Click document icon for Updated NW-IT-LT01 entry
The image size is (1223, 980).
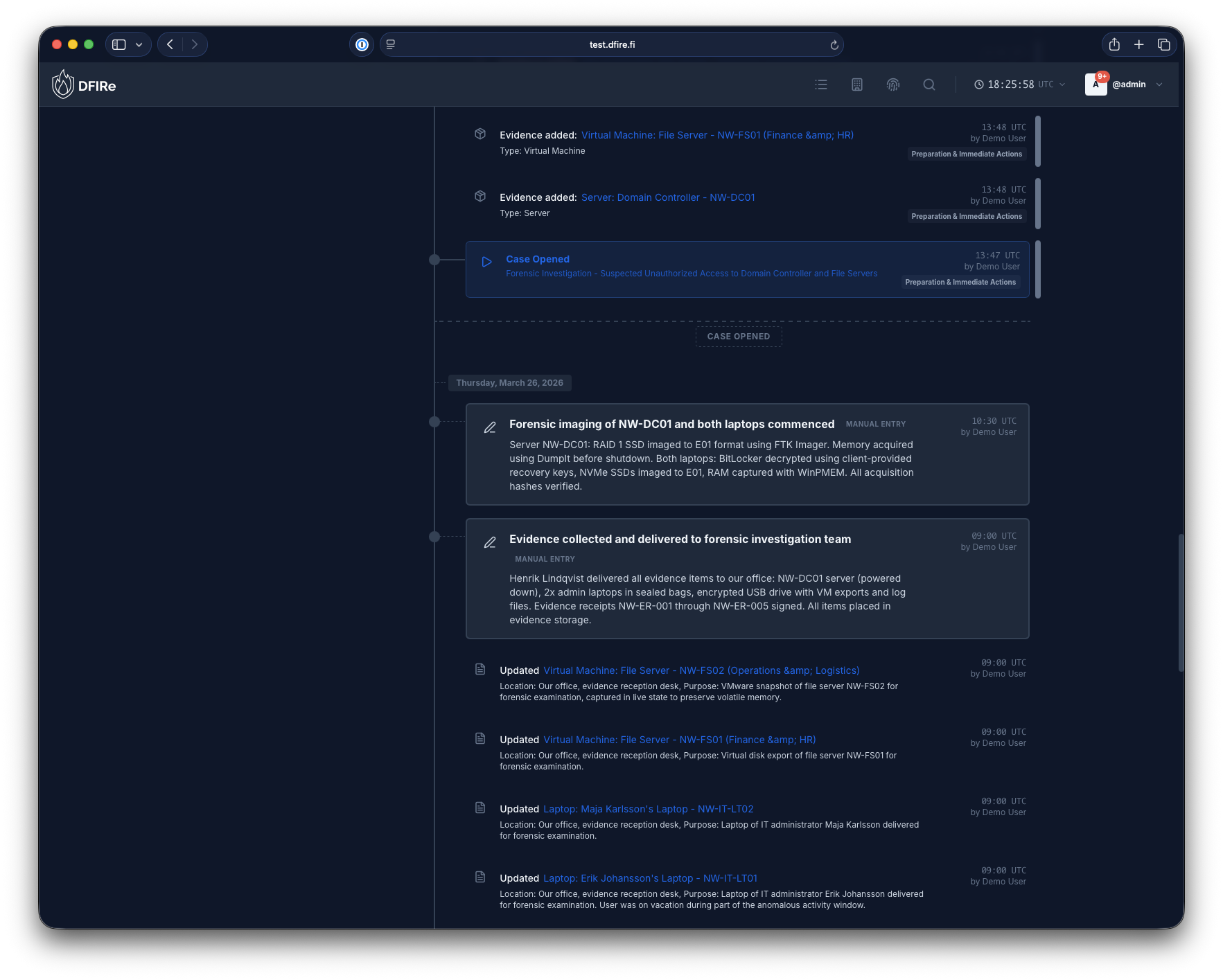click(480, 877)
